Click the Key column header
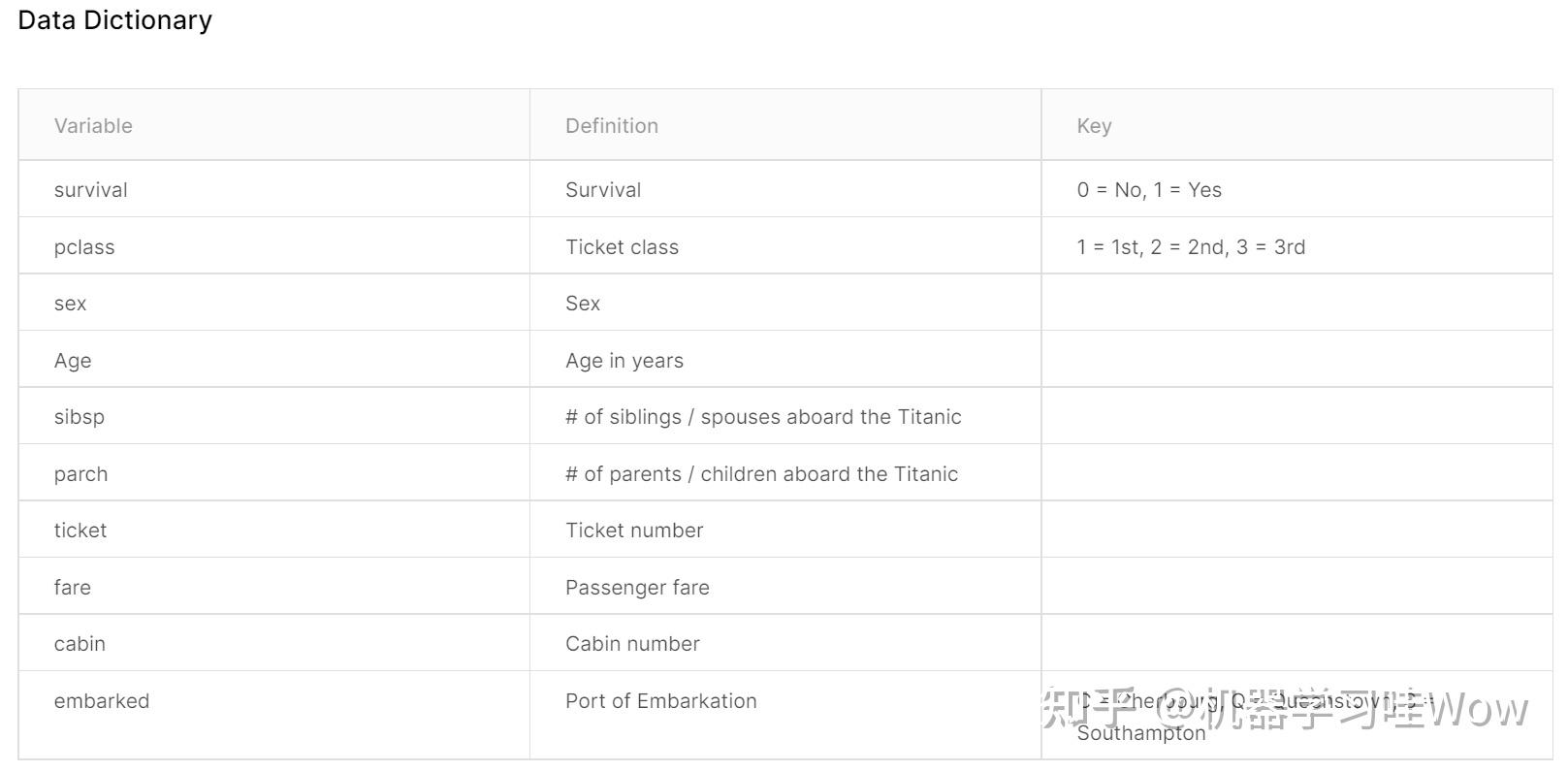This screenshot has width=1568, height=772. coord(1094,126)
